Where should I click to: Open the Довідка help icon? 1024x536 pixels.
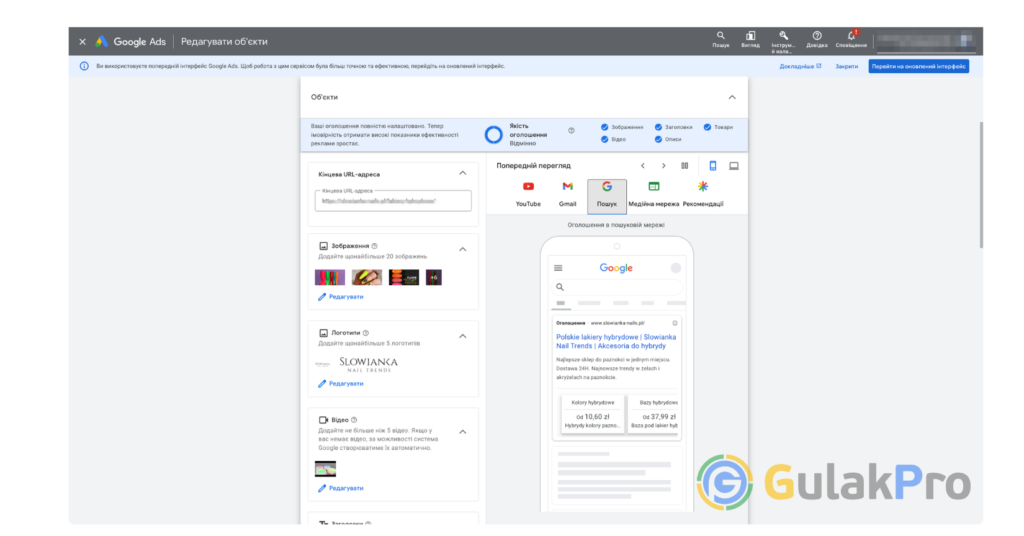point(816,40)
